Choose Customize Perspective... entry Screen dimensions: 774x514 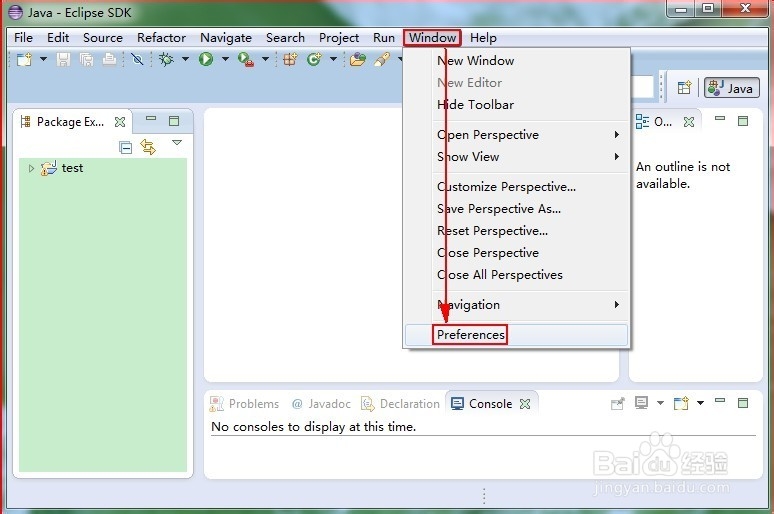[x=516, y=187]
